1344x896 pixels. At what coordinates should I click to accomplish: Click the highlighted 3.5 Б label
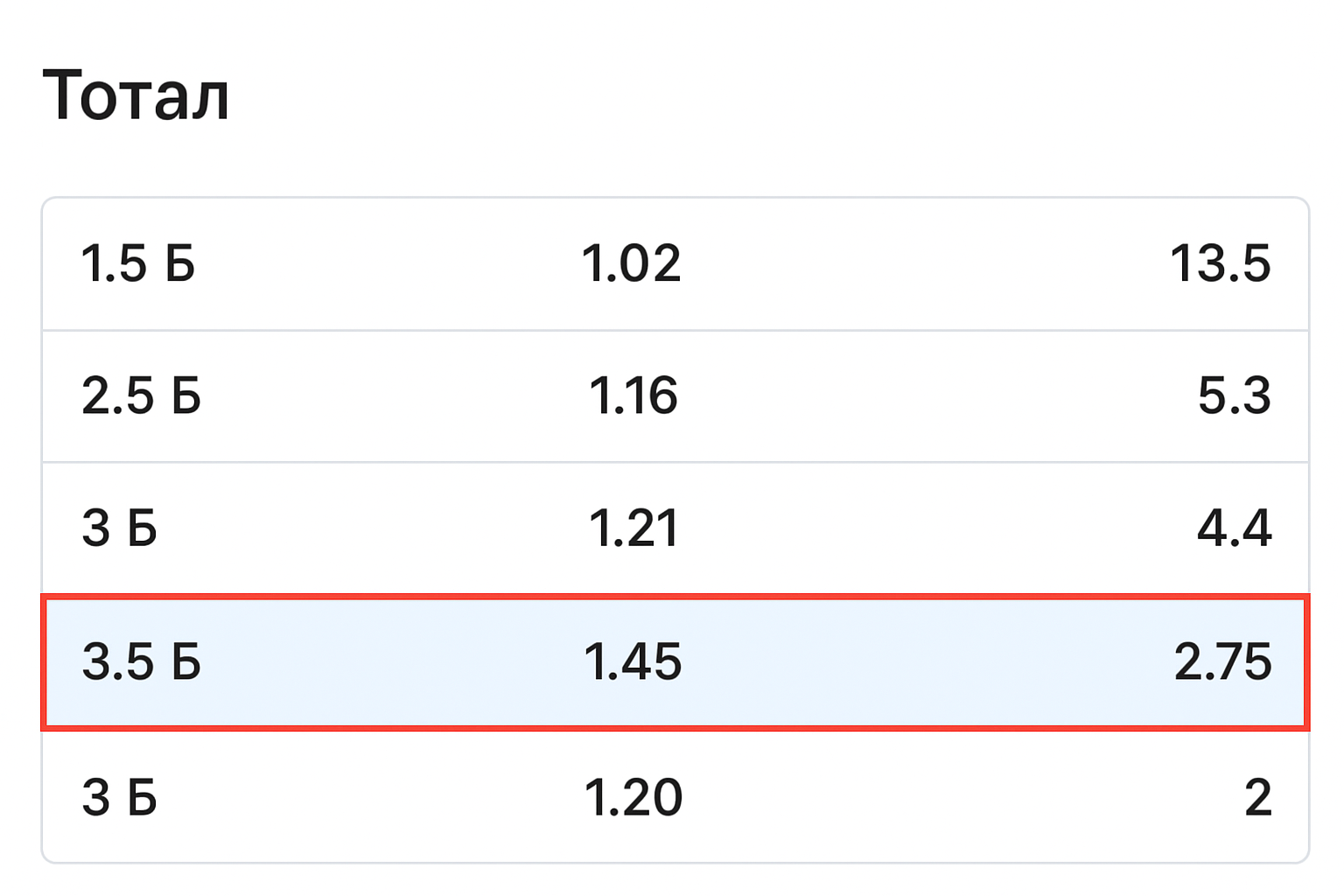tap(141, 661)
